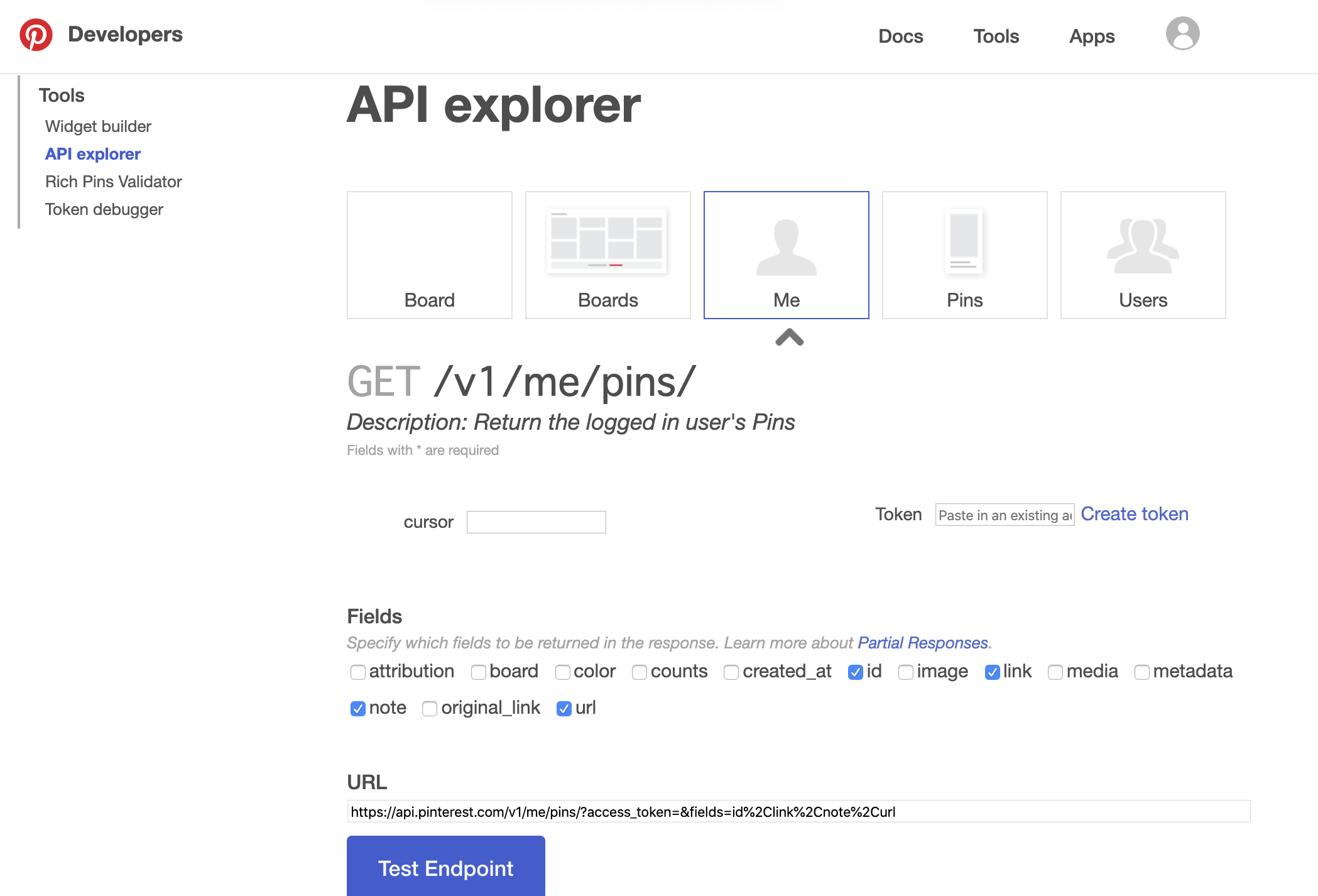Viewport: 1318px width, 896px height.
Task: Click the request URL text field
Action: tap(798, 811)
